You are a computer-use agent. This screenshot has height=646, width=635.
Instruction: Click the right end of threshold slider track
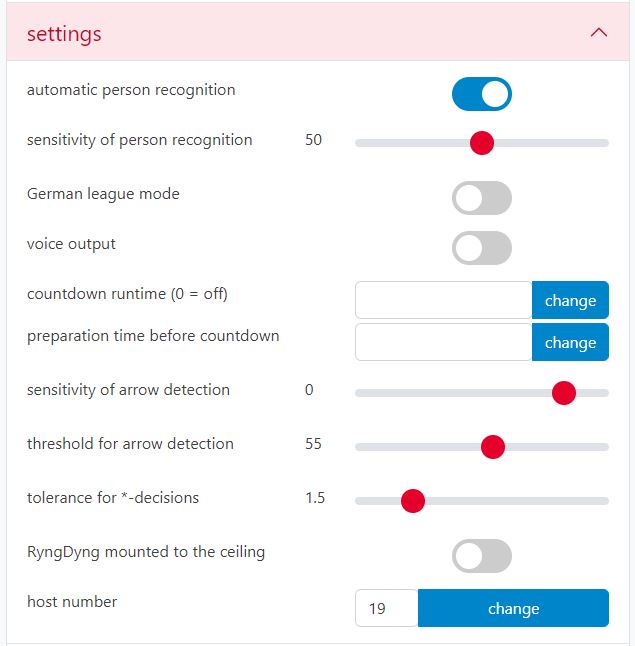pyautogui.click(x=604, y=447)
